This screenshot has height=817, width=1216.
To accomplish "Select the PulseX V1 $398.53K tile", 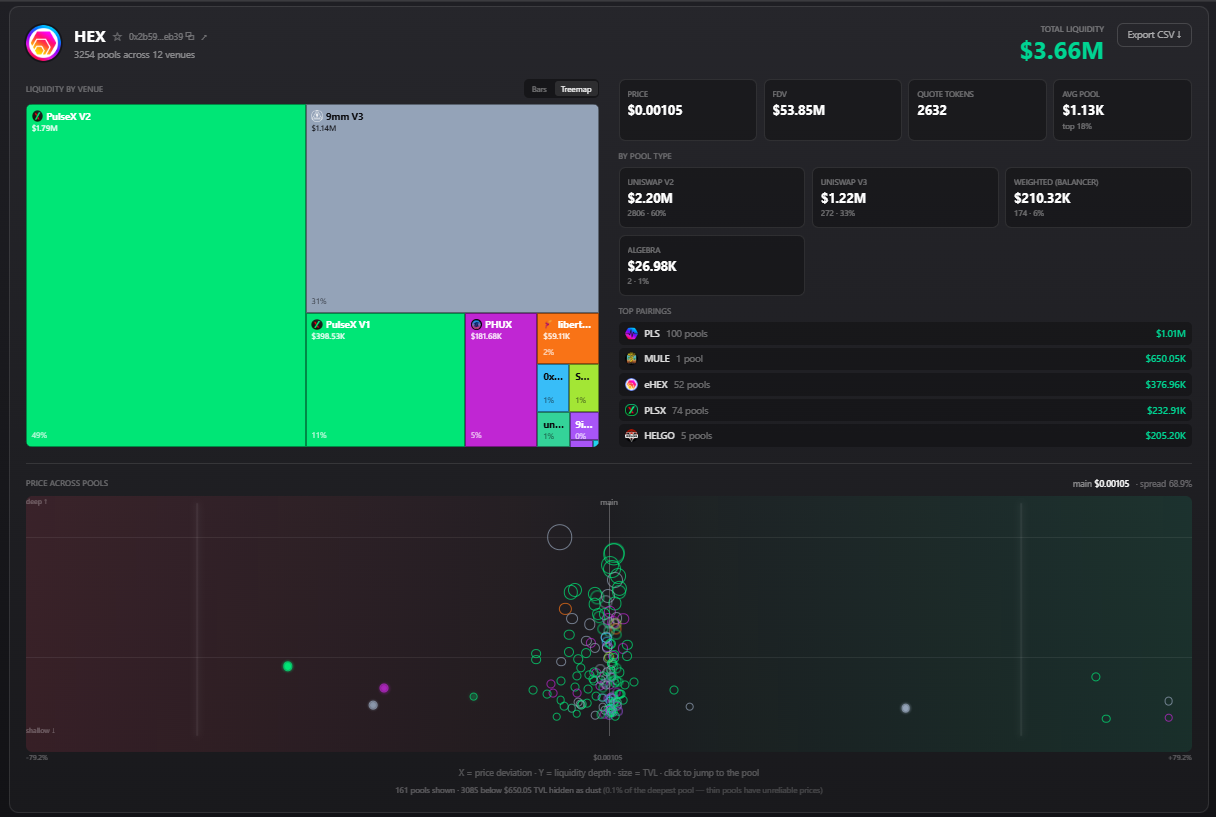I will click(x=385, y=380).
